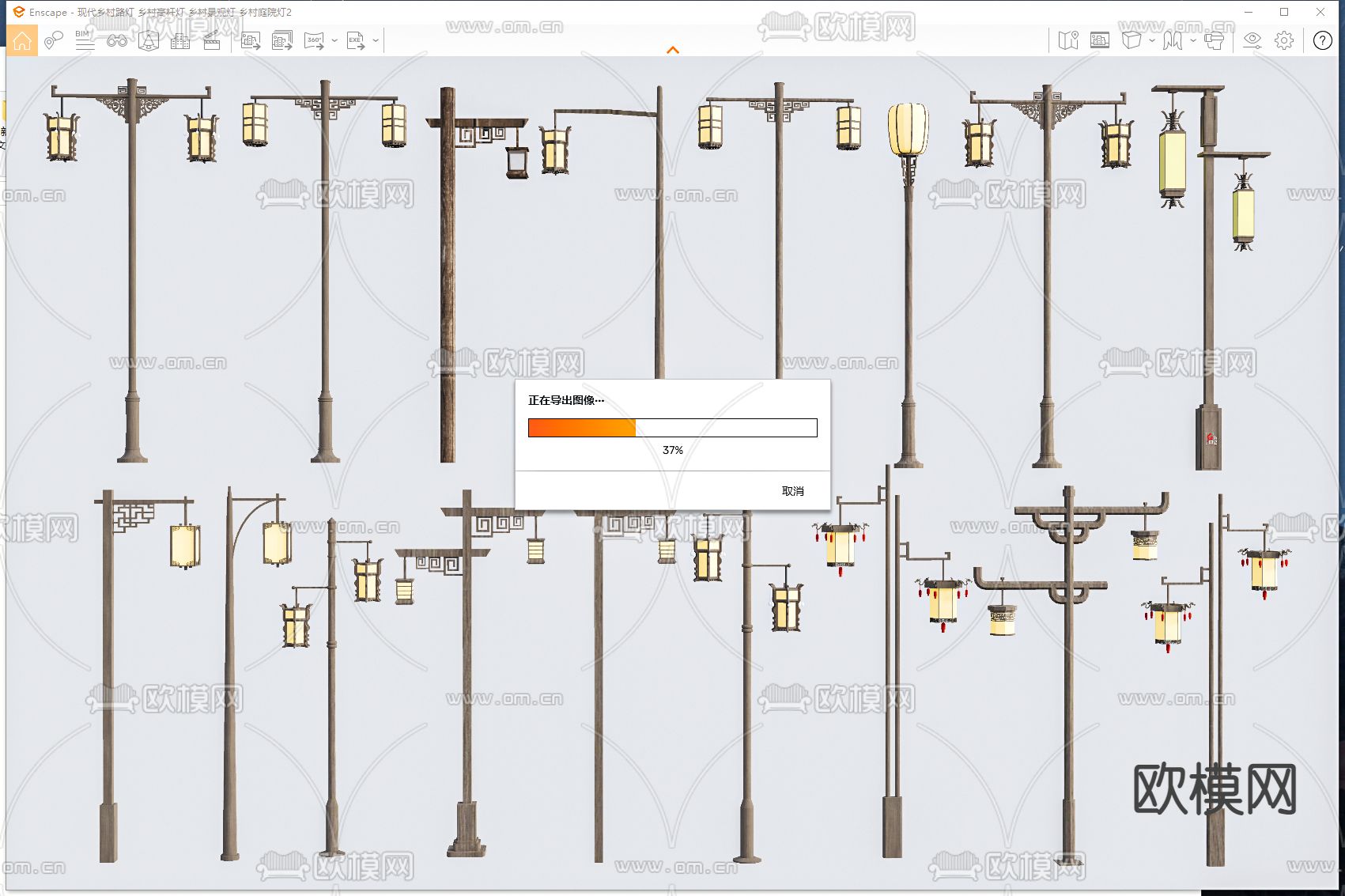Image resolution: width=1345 pixels, height=896 pixels.
Task: Expand the EXE export dropdown arrow
Action: (376, 40)
